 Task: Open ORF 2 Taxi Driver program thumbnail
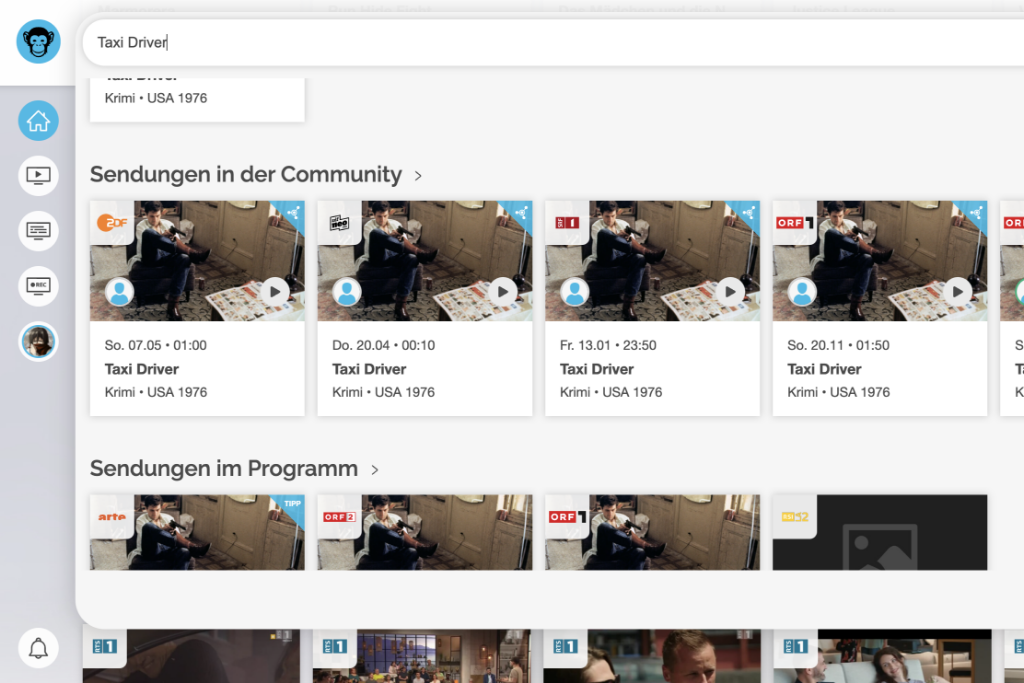(x=424, y=532)
